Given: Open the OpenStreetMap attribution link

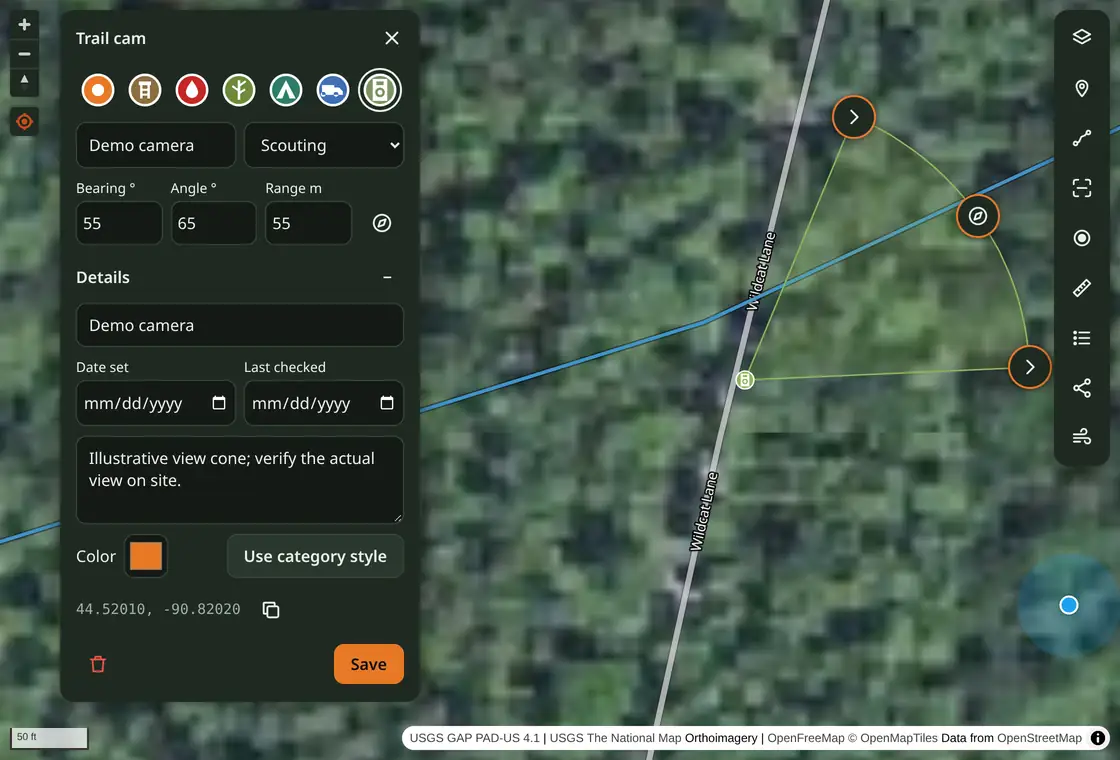Looking at the screenshot, I should pos(1039,738).
